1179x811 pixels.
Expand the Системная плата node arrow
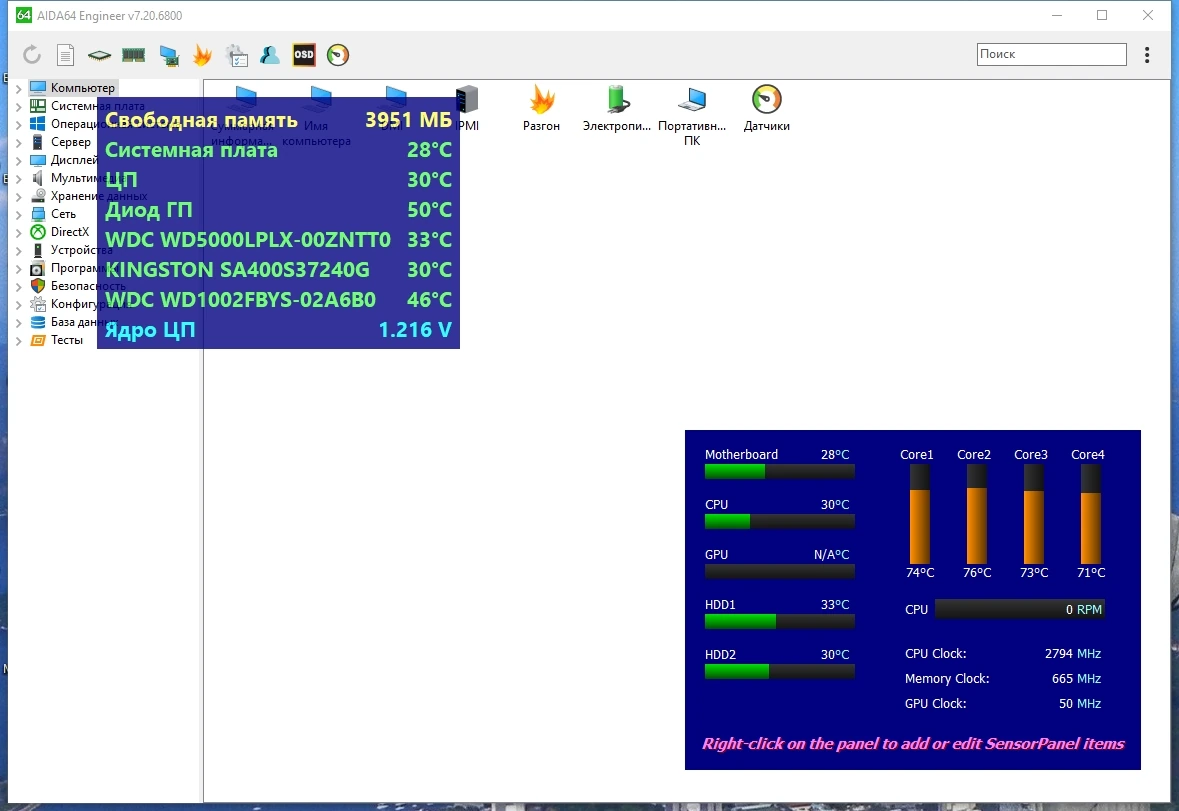pyautogui.click(x=19, y=106)
